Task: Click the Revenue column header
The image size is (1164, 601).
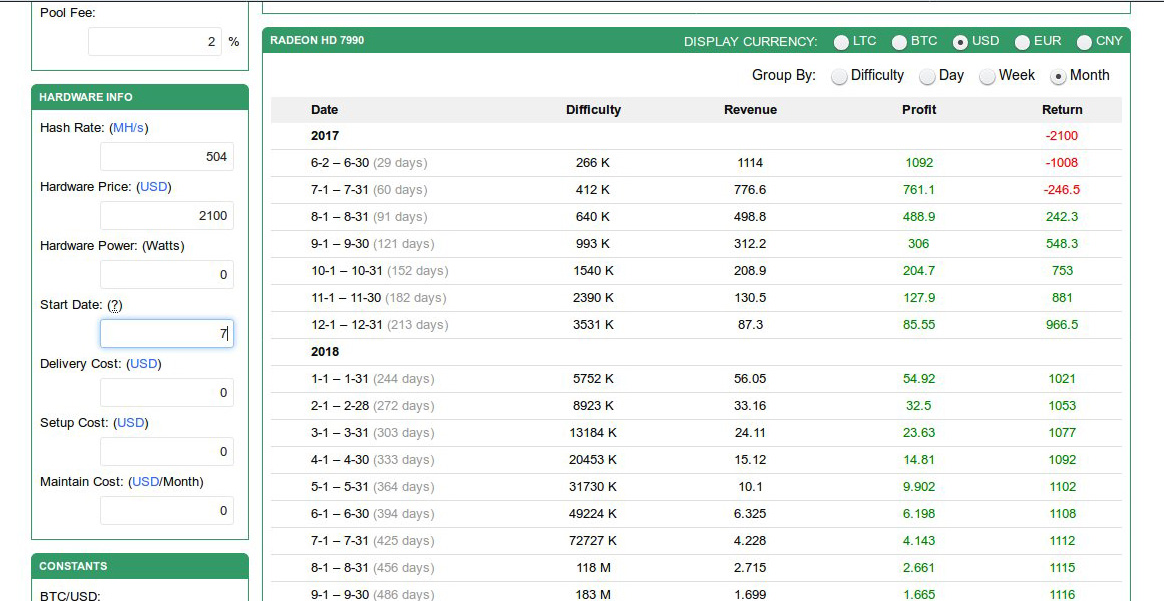Action: tap(751, 110)
